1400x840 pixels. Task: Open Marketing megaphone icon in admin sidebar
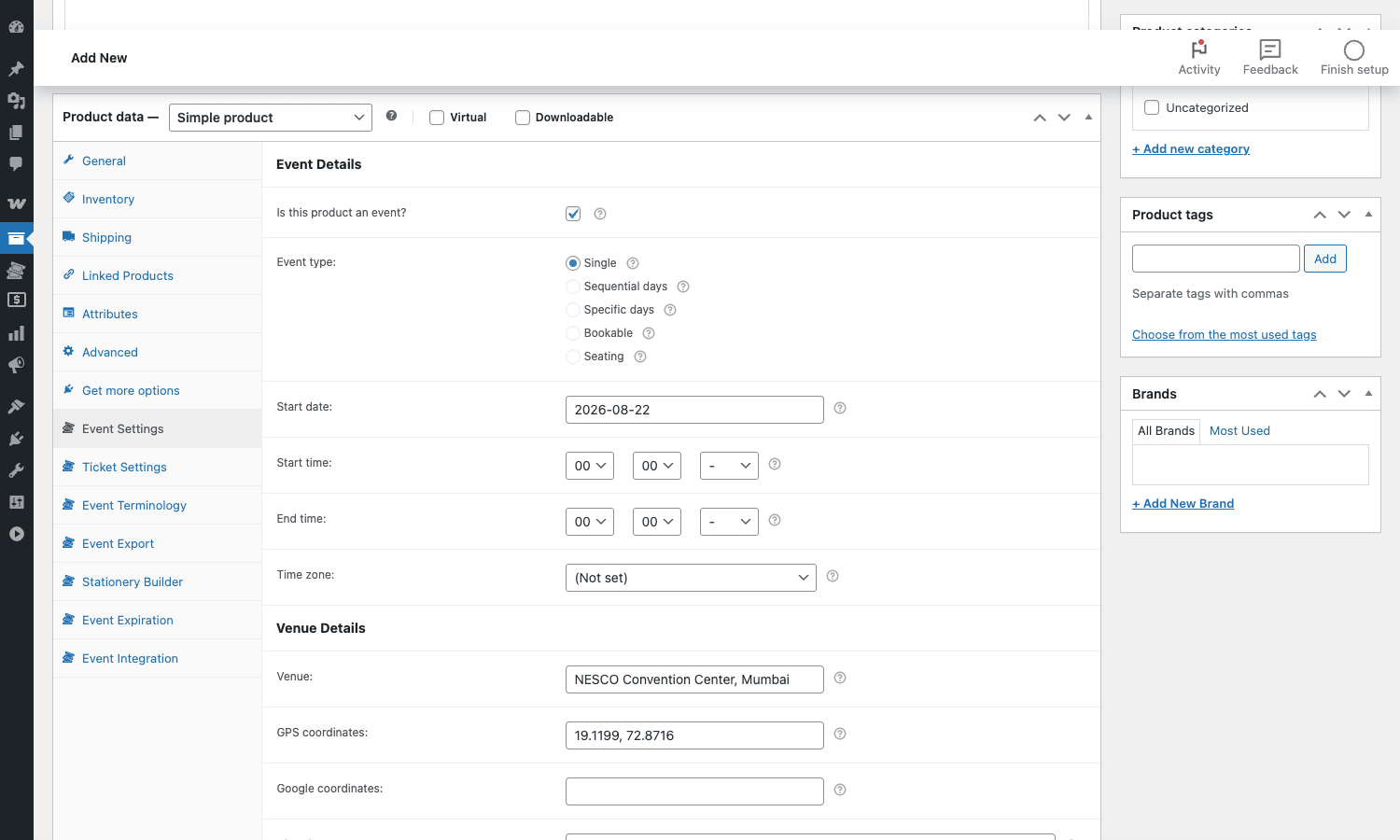16,365
